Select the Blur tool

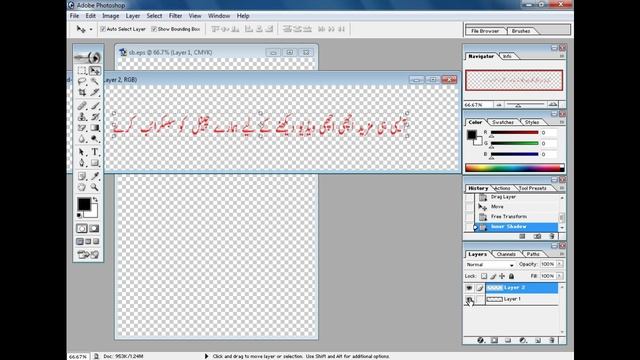coord(82,139)
